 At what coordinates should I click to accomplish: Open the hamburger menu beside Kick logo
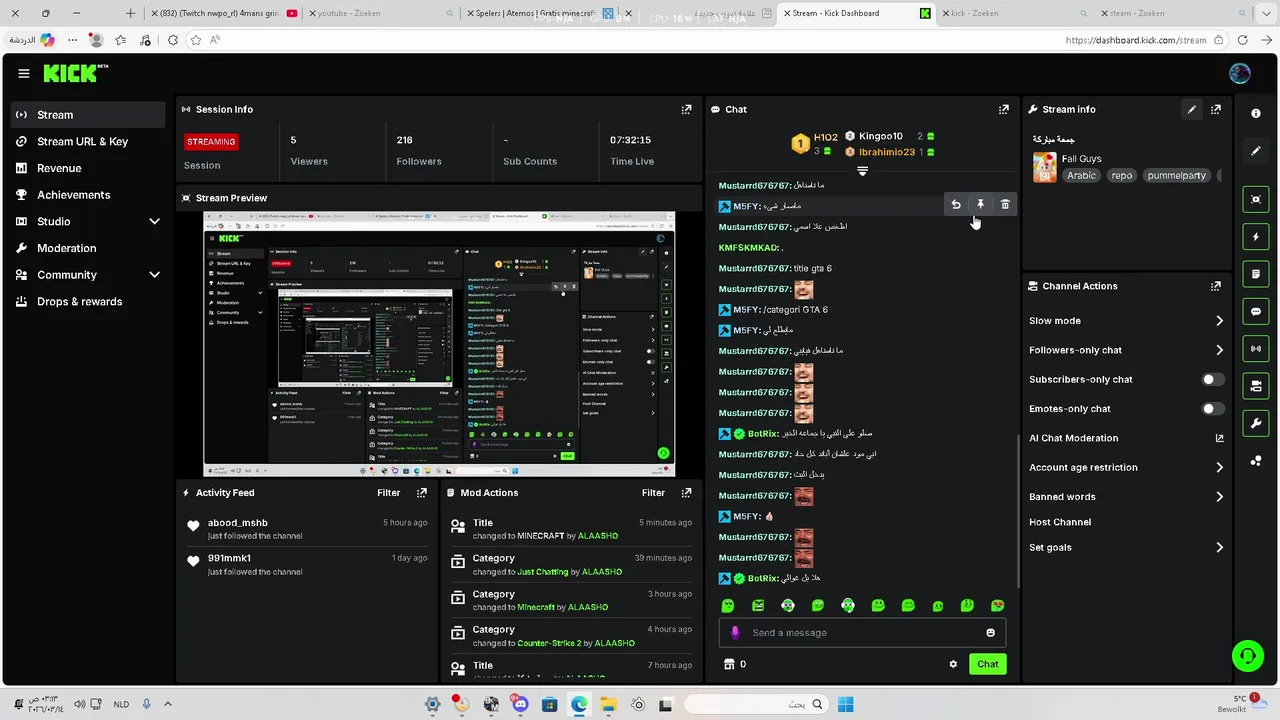[24, 73]
